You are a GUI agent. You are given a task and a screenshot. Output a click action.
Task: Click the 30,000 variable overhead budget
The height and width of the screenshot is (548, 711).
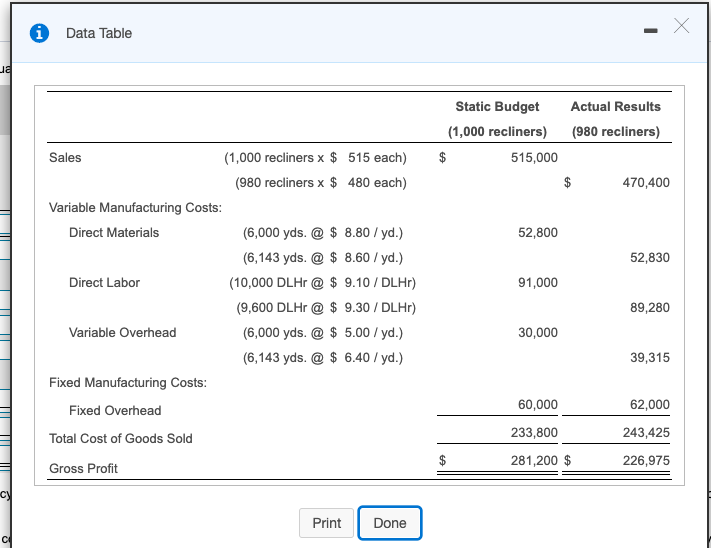pos(538,333)
